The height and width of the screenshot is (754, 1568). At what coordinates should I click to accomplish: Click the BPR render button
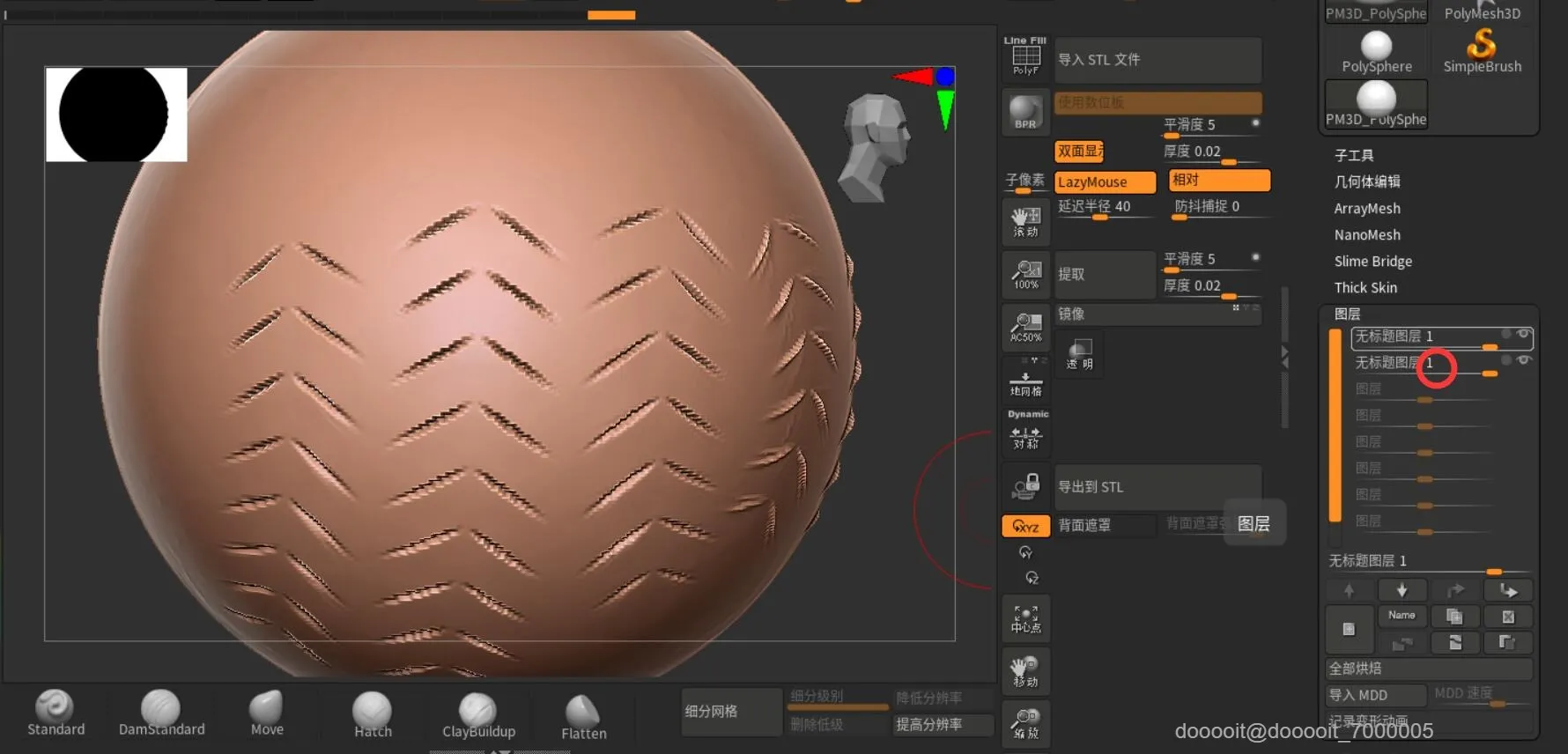click(x=1025, y=112)
